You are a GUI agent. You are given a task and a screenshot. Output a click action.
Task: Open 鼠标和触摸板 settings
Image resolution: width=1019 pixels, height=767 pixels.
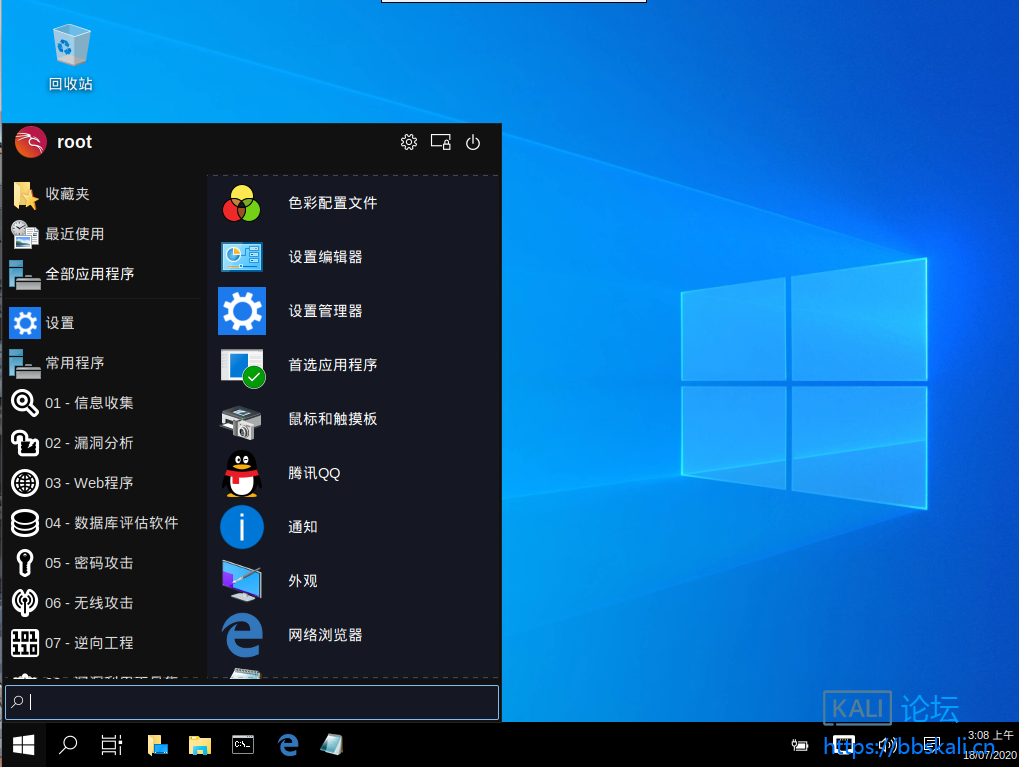coord(331,418)
